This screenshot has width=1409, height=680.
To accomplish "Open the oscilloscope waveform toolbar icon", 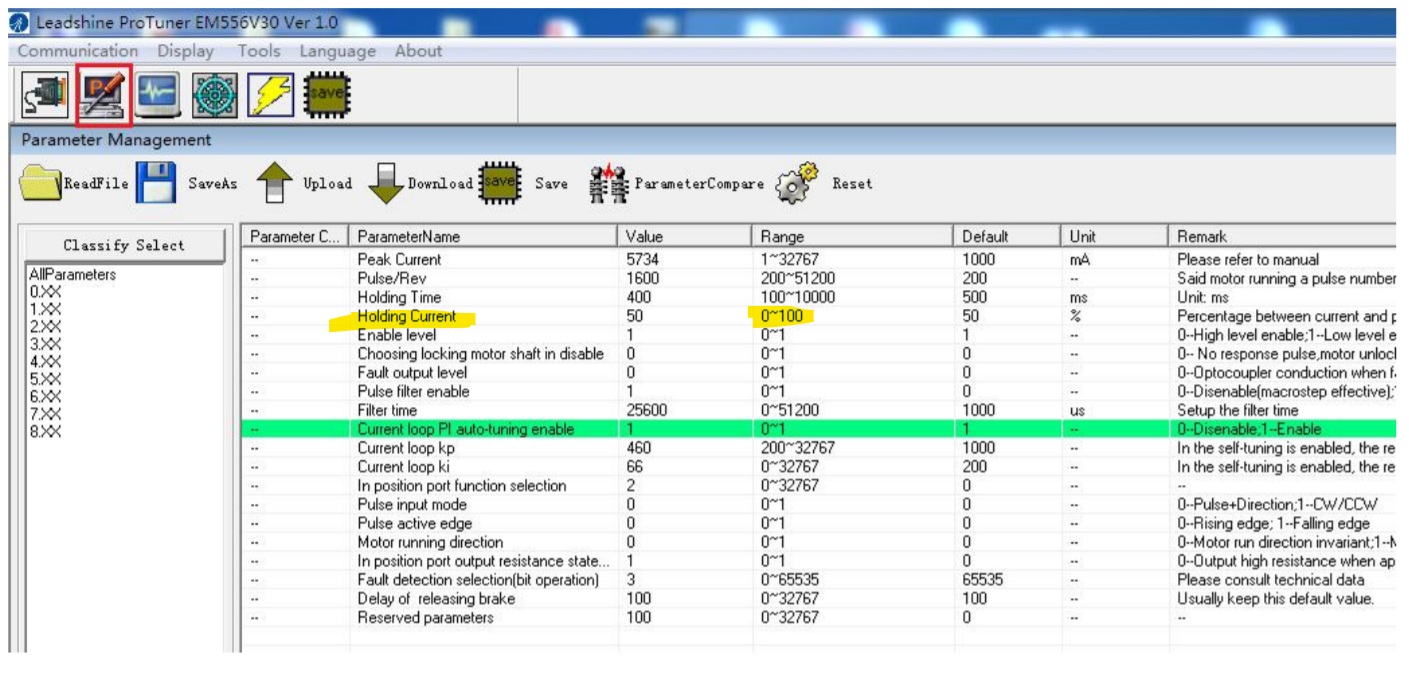I will [159, 95].
